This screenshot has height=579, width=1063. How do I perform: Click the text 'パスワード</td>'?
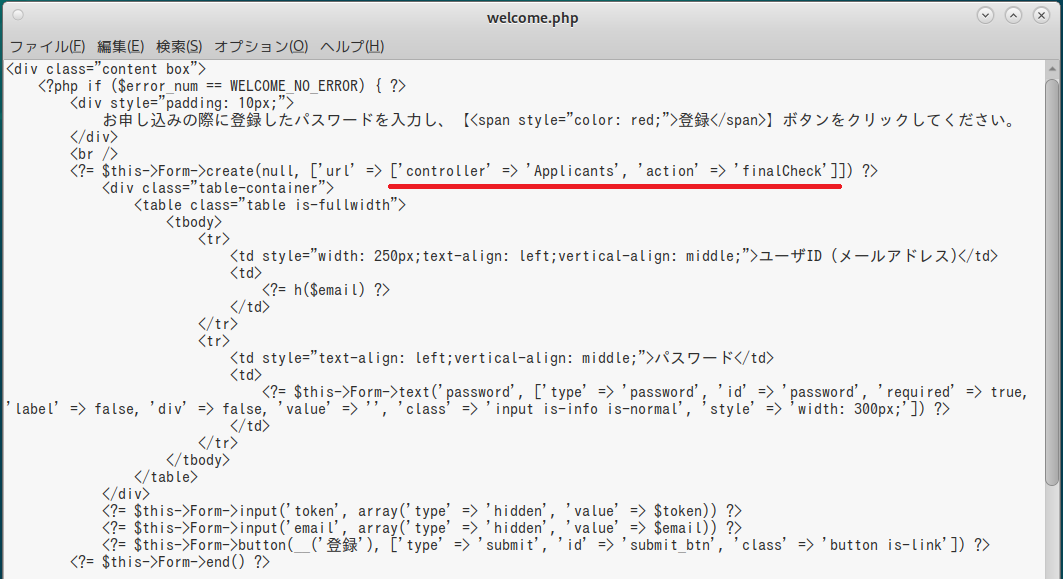(x=714, y=357)
